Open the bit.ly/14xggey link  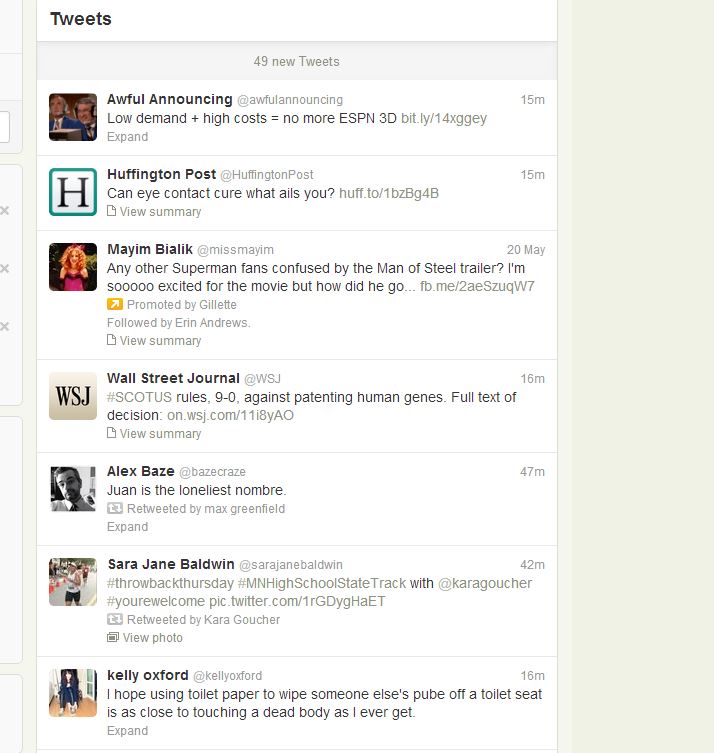(x=444, y=118)
